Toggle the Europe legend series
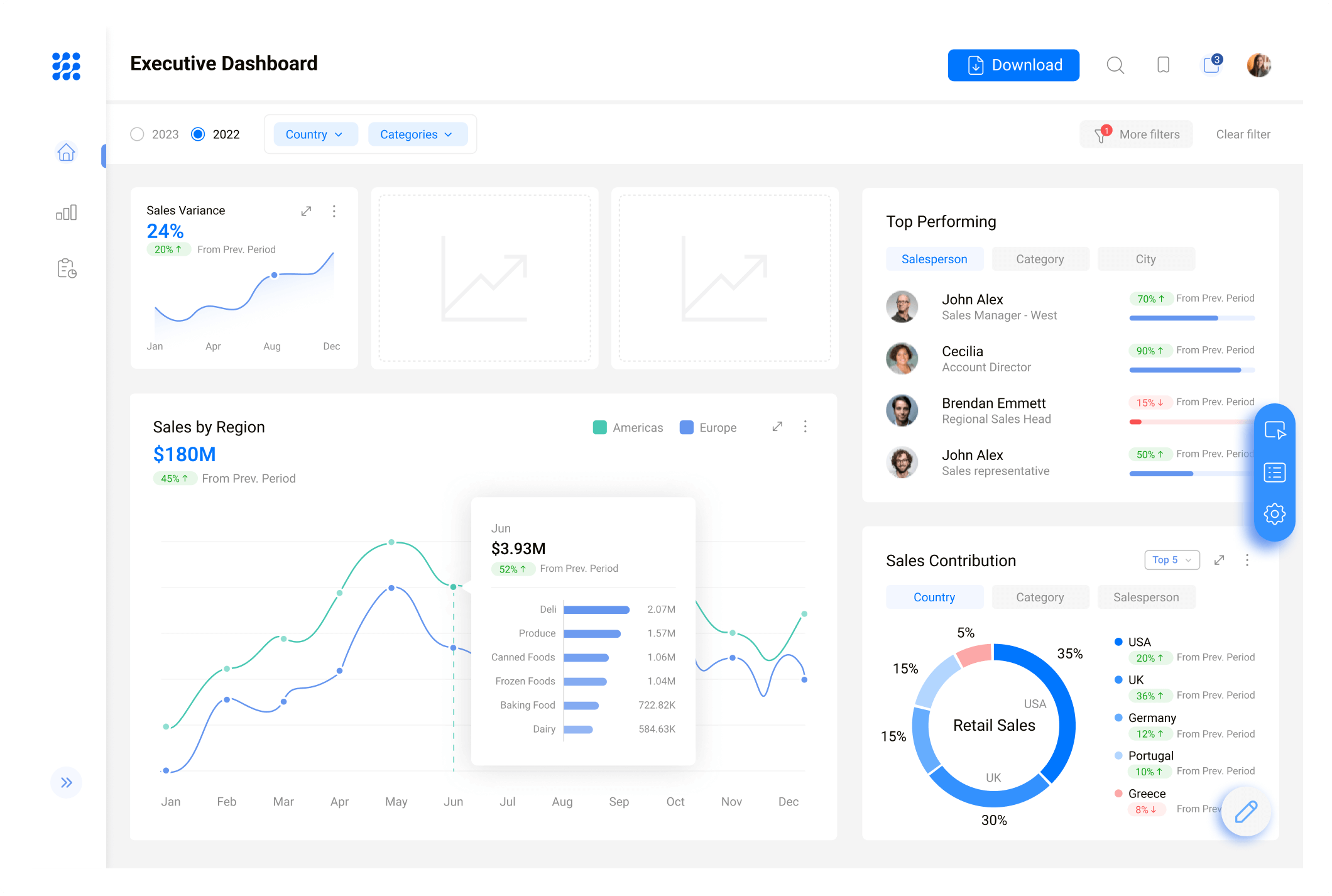The width and height of the screenshot is (1332, 896). click(x=708, y=427)
